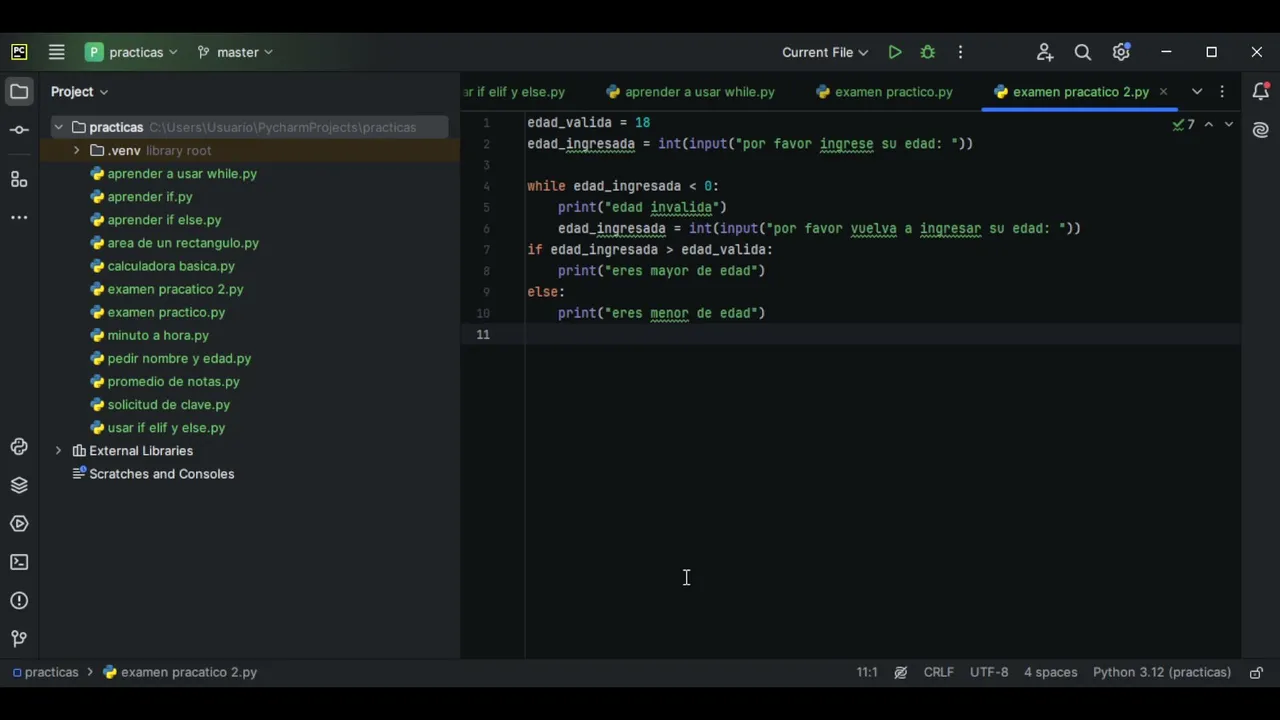Open the Notifications bell
1280x720 pixels.
(x=1261, y=92)
